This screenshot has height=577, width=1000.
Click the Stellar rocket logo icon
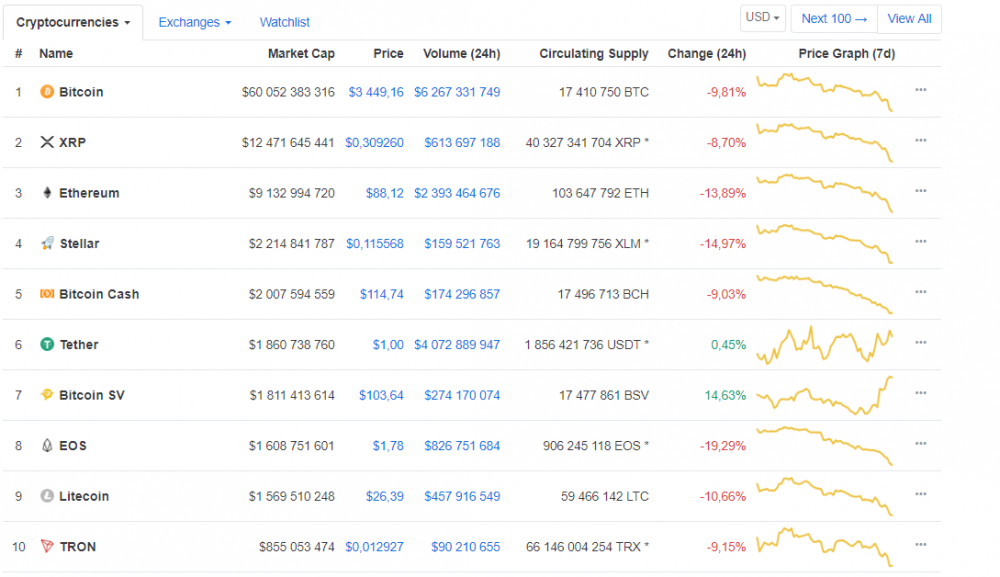pos(47,243)
